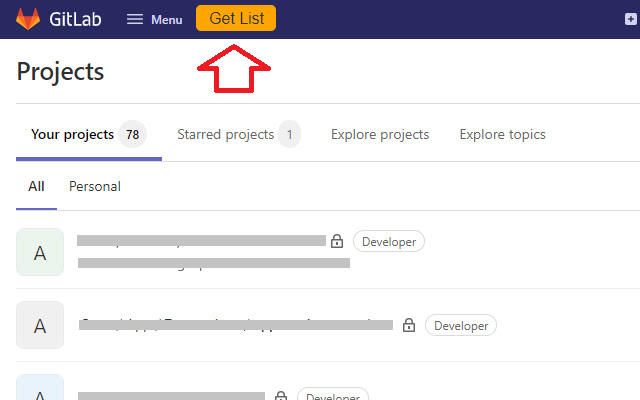Click the second project's Developer badge
The height and width of the screenshot is (400, 640).
461,325
